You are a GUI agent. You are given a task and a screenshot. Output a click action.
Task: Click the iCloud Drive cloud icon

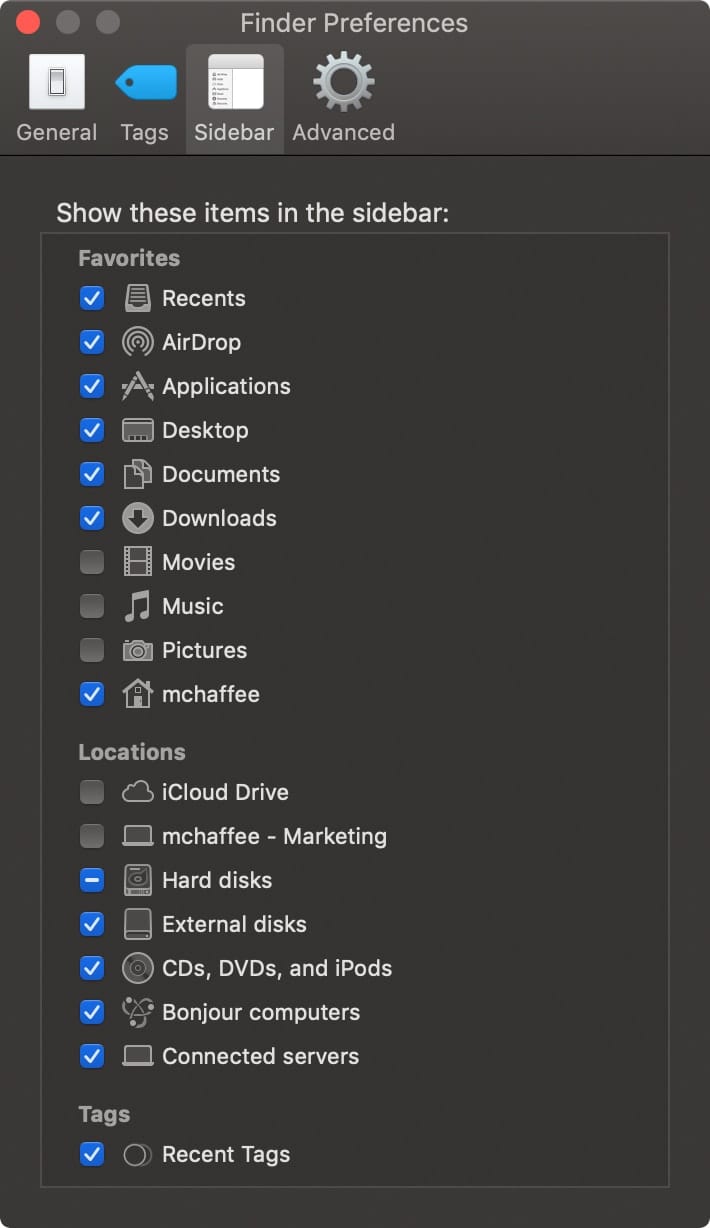(137, 792)
